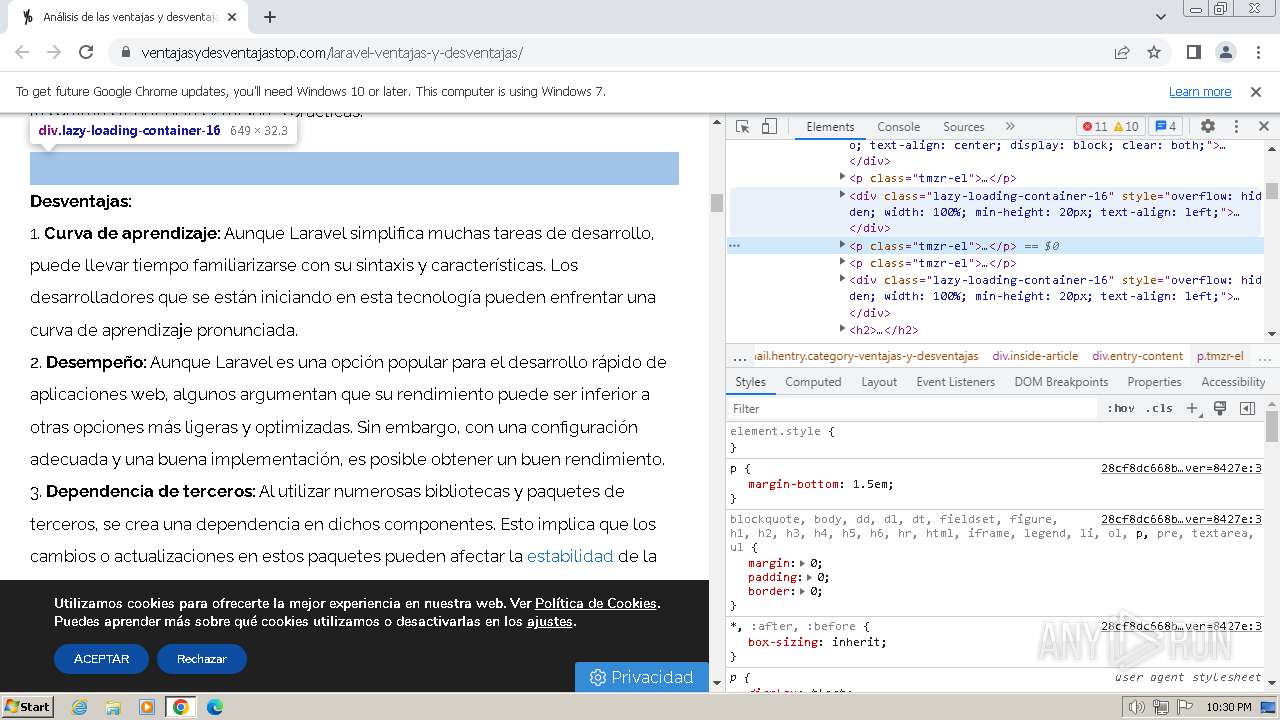
Task: Open a new tab with plus button
Action: click(x=270, y=17)
